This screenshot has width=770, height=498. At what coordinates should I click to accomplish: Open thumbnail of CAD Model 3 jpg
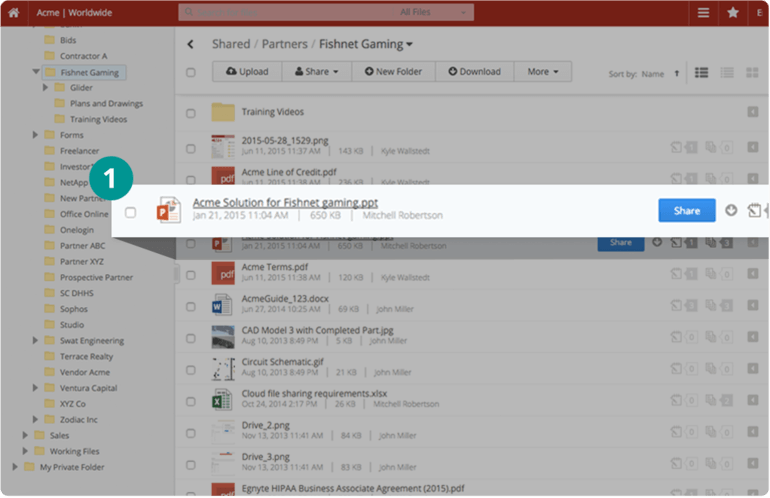pos(222,337)
